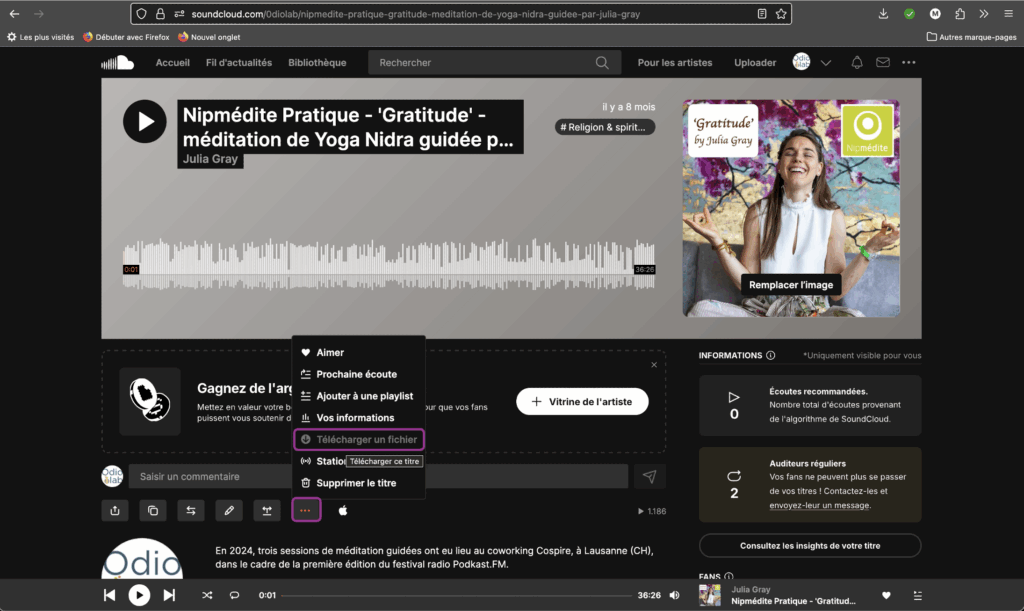Click the search magnifier icon
This screenshot has width=1024, height=611.
(x=602, y=63)
